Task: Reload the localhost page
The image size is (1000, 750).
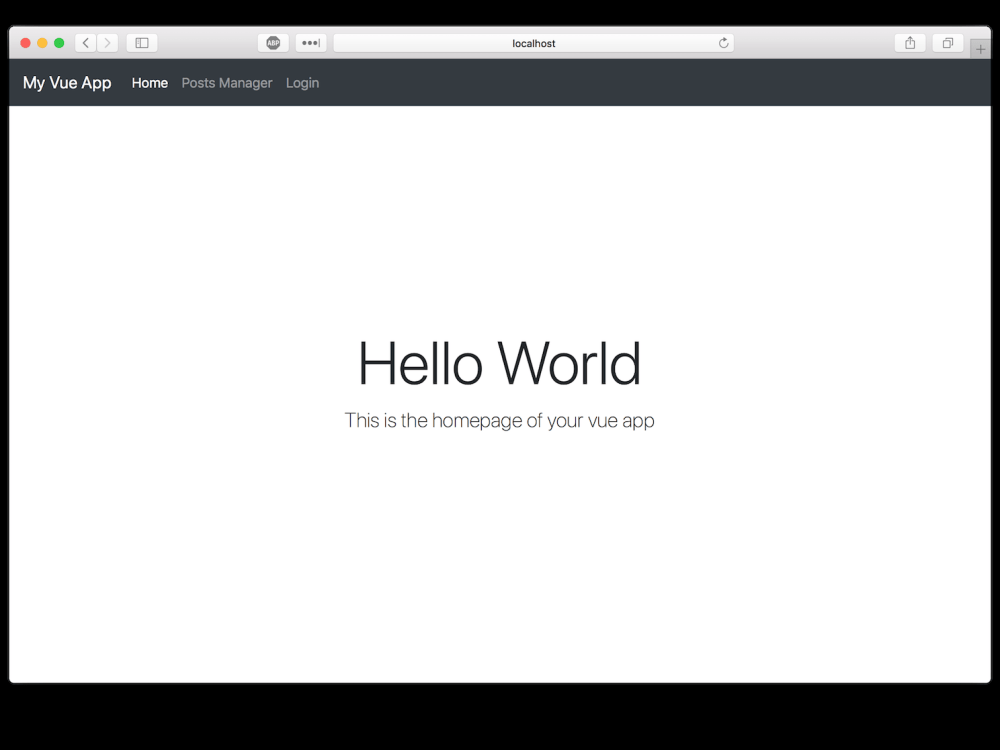Action: [723, 43]
